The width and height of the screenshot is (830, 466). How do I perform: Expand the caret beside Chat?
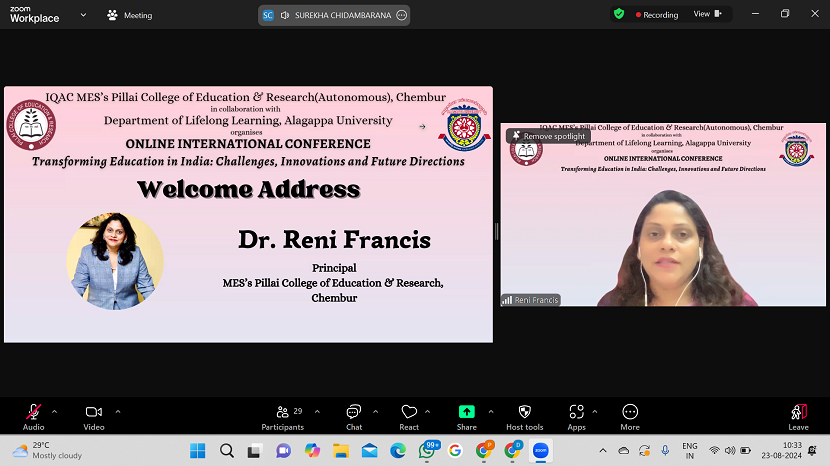click(375, 411)
